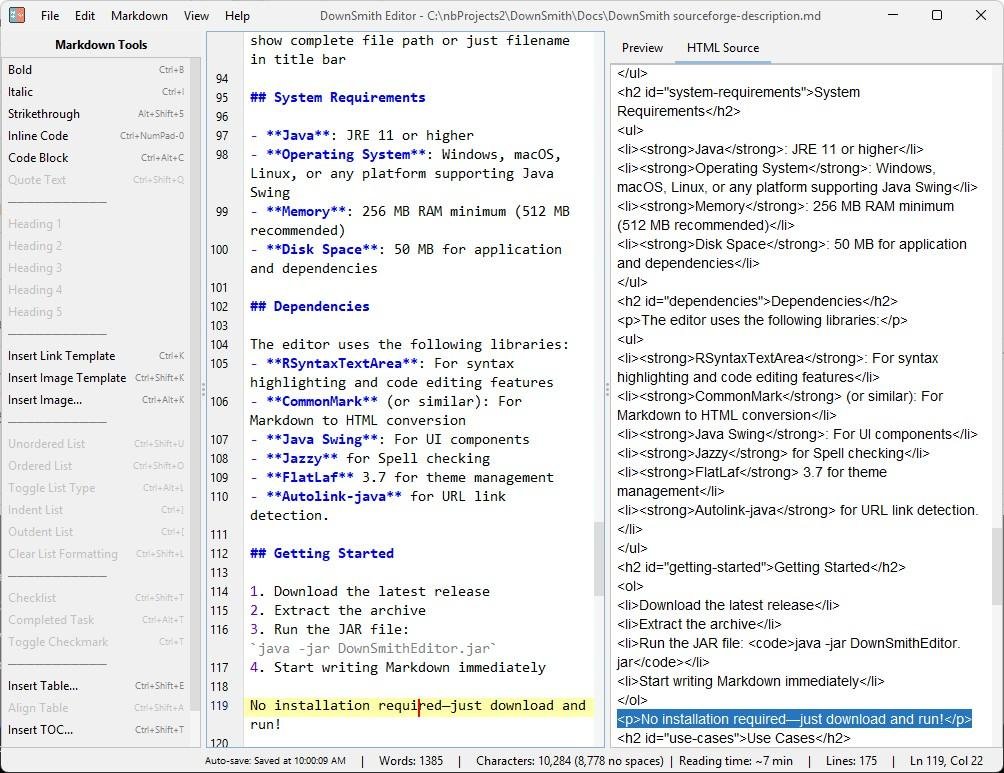This screenshot has width=1004, height=773.
Task: Click Toggle List Type
Action: (96, 487)
